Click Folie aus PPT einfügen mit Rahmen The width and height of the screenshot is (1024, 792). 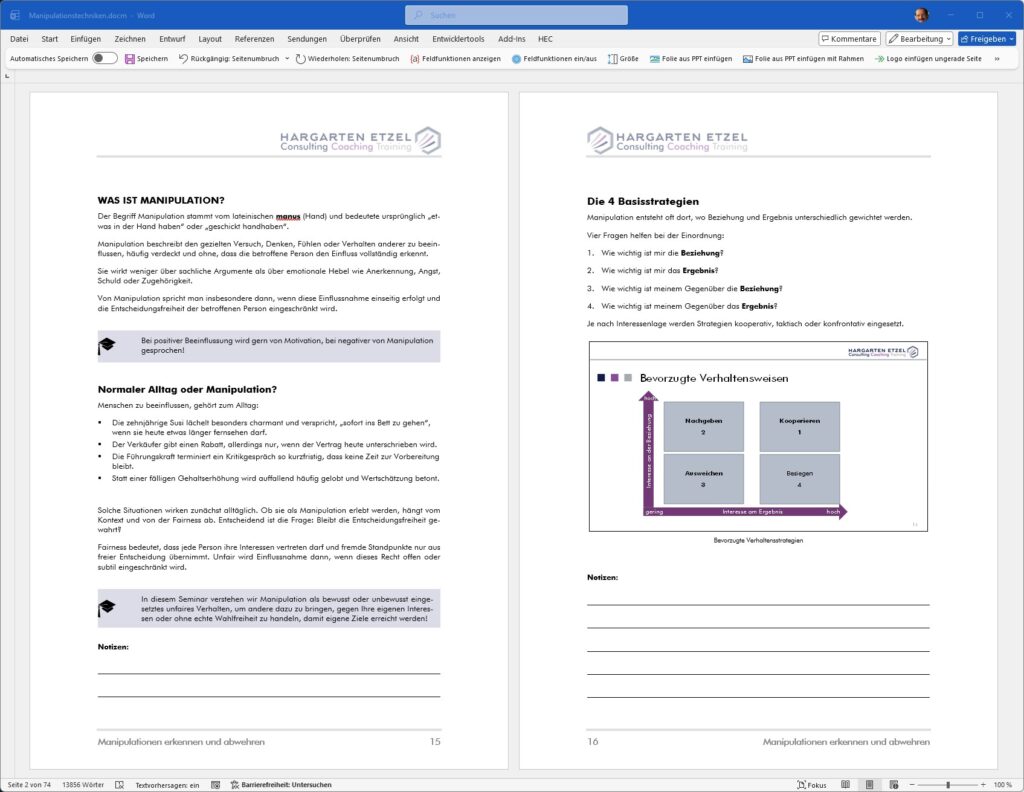748,59
